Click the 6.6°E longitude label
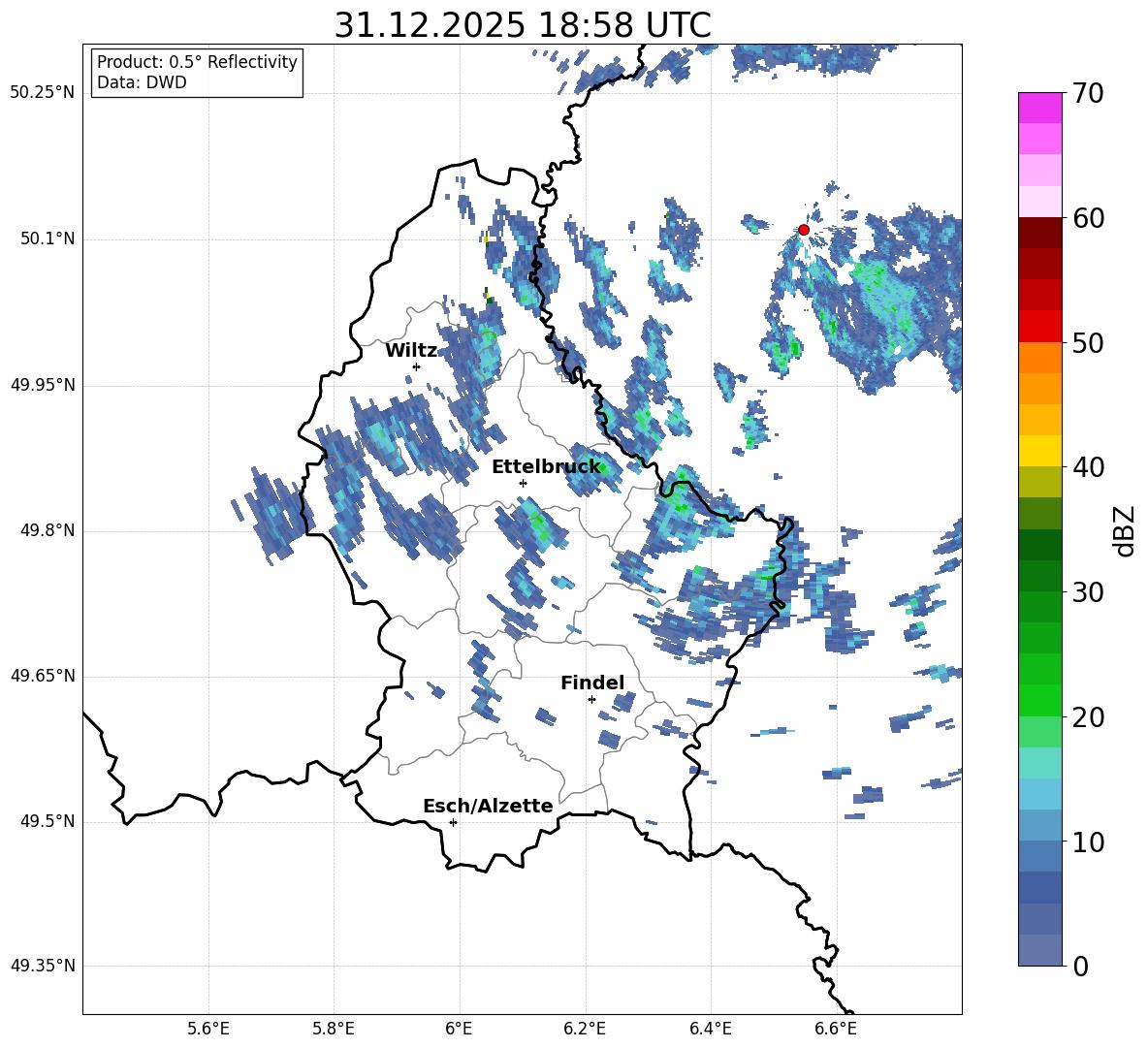This screenshot has height=1048, width=1148. pyautogui.click(x=836, y=1029)
